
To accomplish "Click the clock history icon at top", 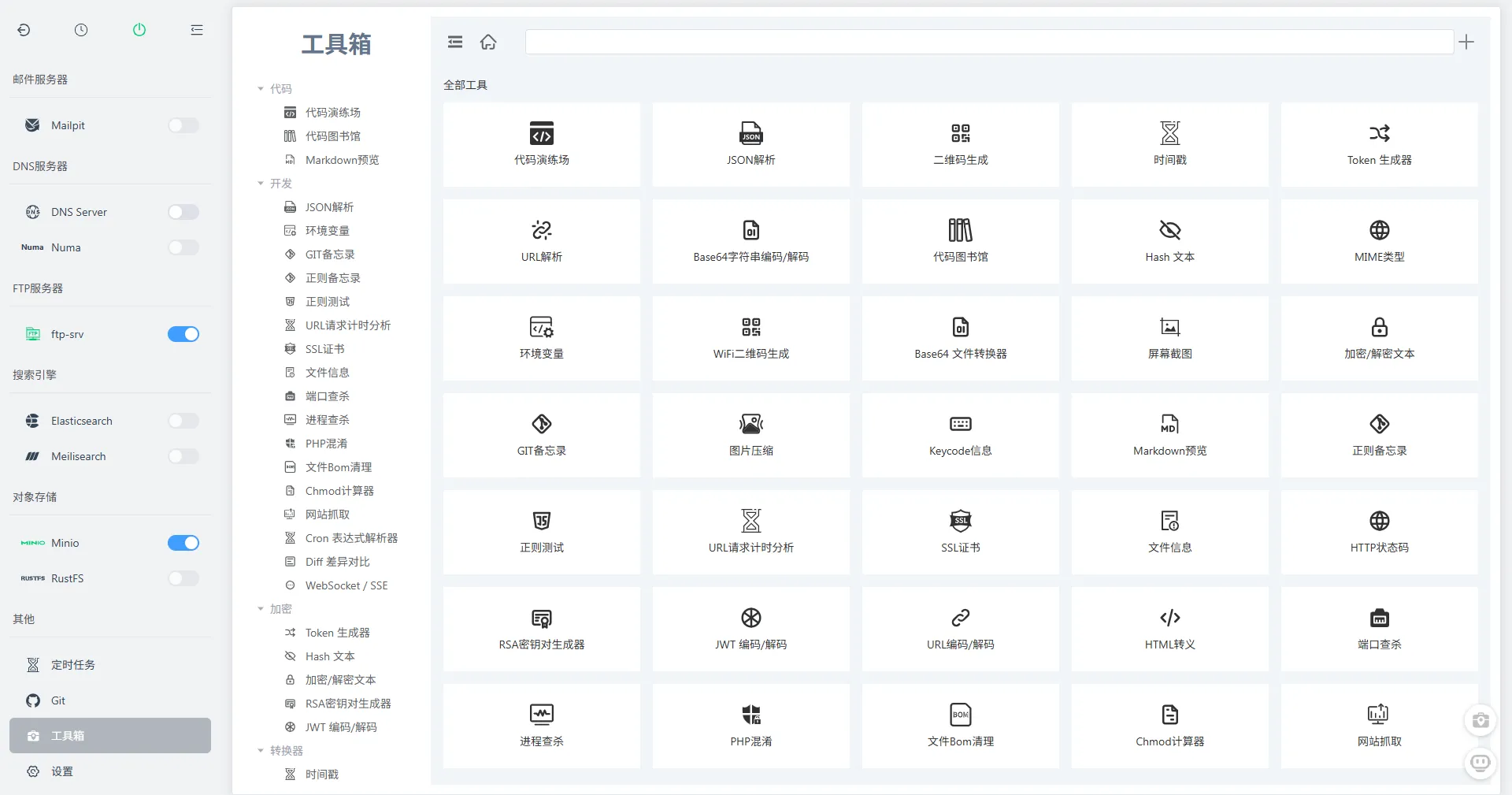I will [81, 30].
